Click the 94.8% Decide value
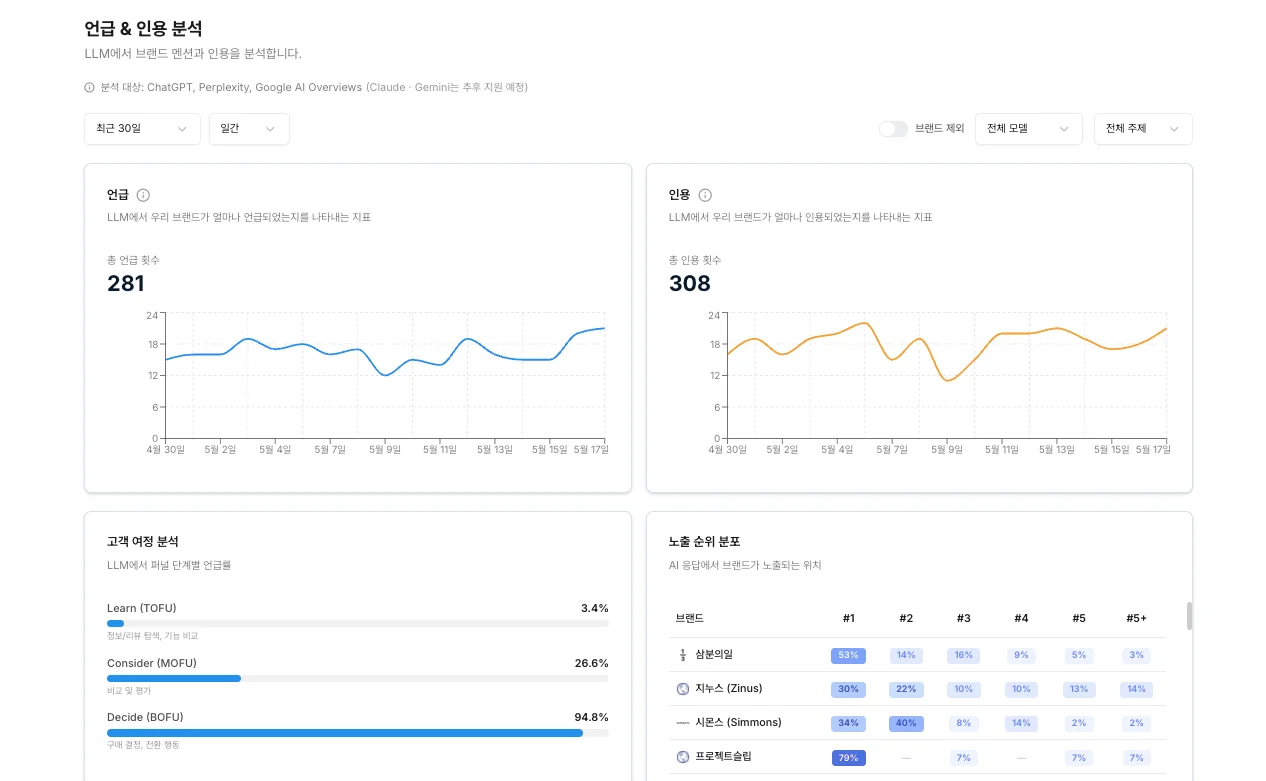 point(592,717)
